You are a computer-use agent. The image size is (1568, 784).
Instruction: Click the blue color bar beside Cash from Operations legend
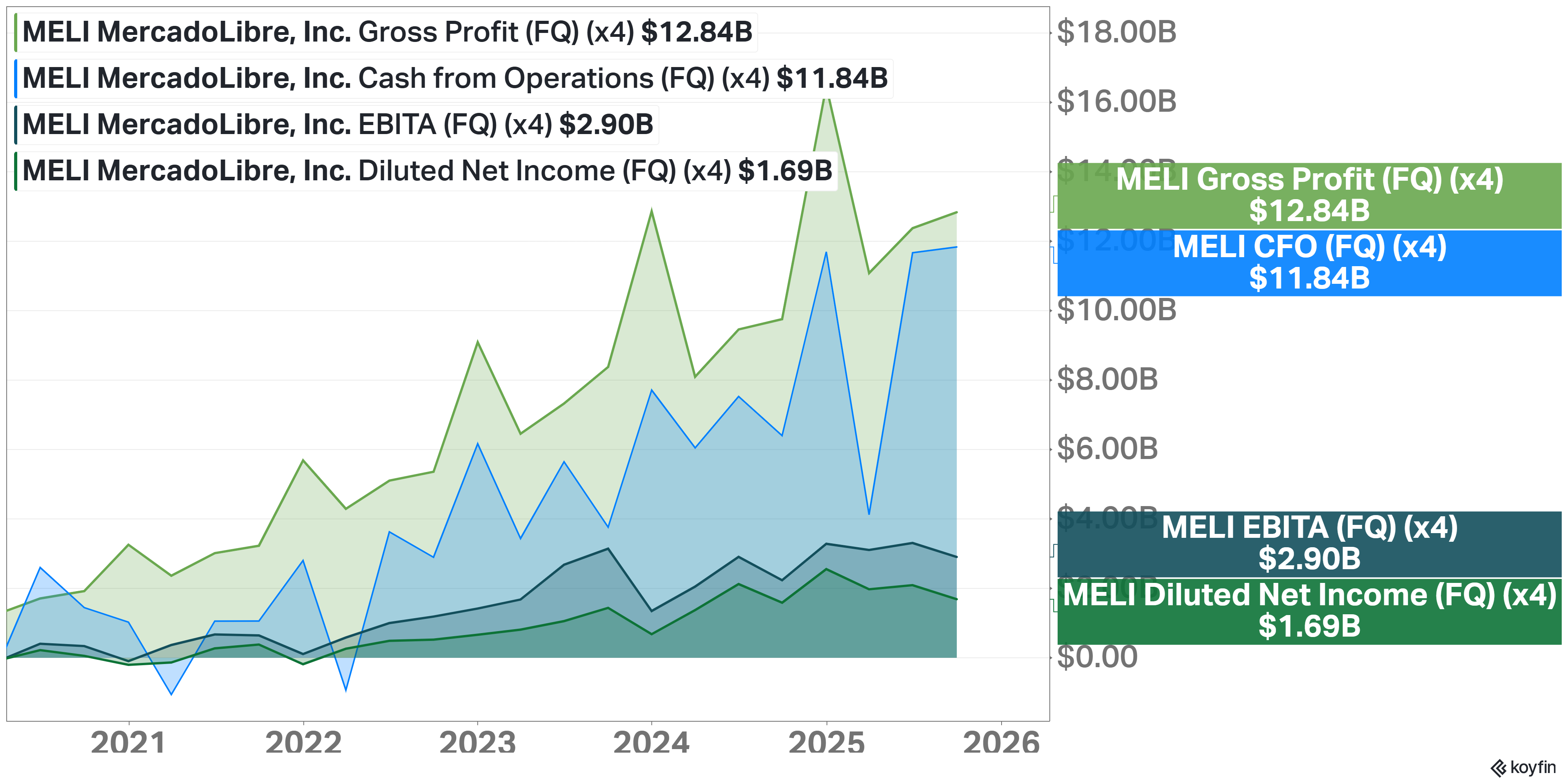(16, 78)
